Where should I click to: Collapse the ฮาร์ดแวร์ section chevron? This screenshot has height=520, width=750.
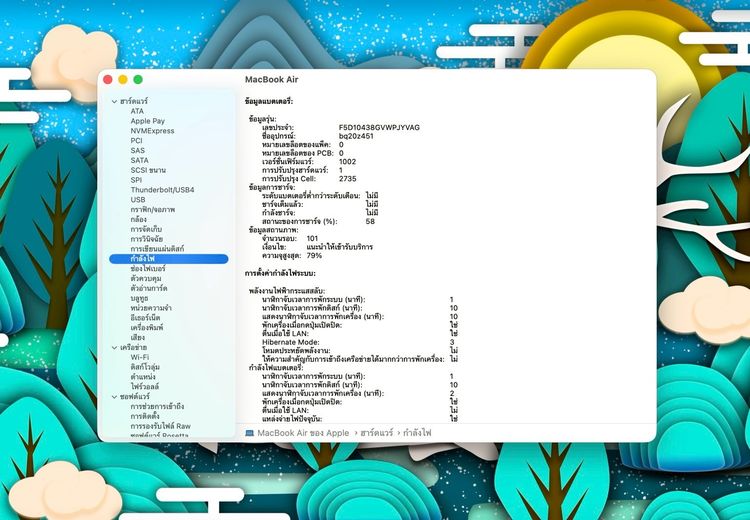[x=114, y=101]
